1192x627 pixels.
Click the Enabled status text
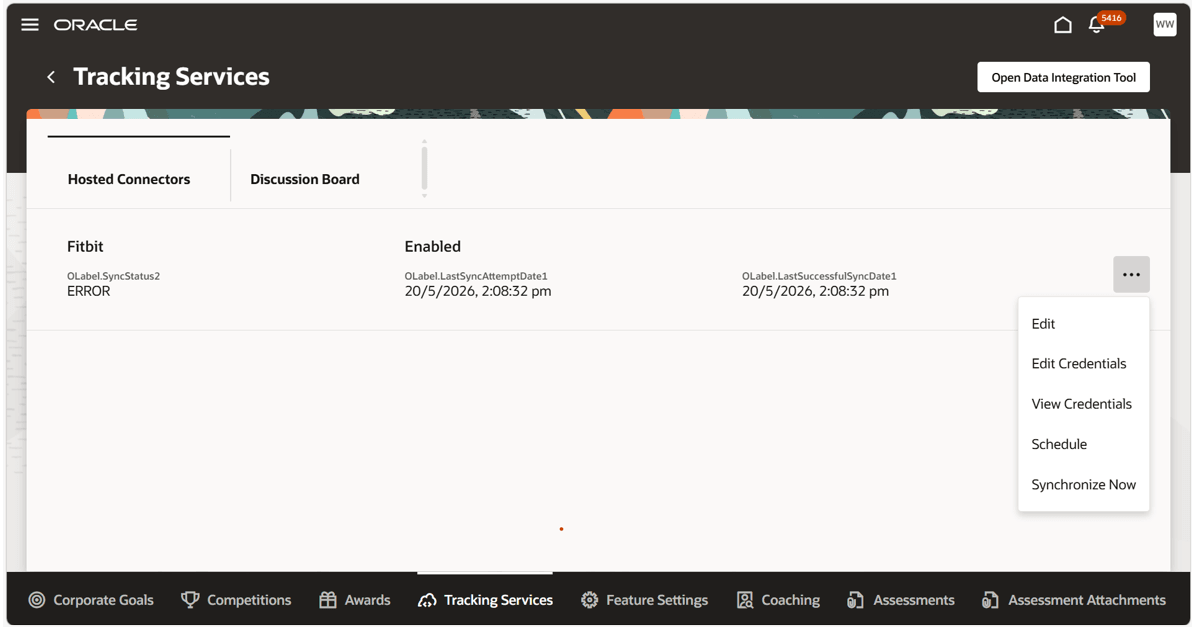tap(433, 246)
